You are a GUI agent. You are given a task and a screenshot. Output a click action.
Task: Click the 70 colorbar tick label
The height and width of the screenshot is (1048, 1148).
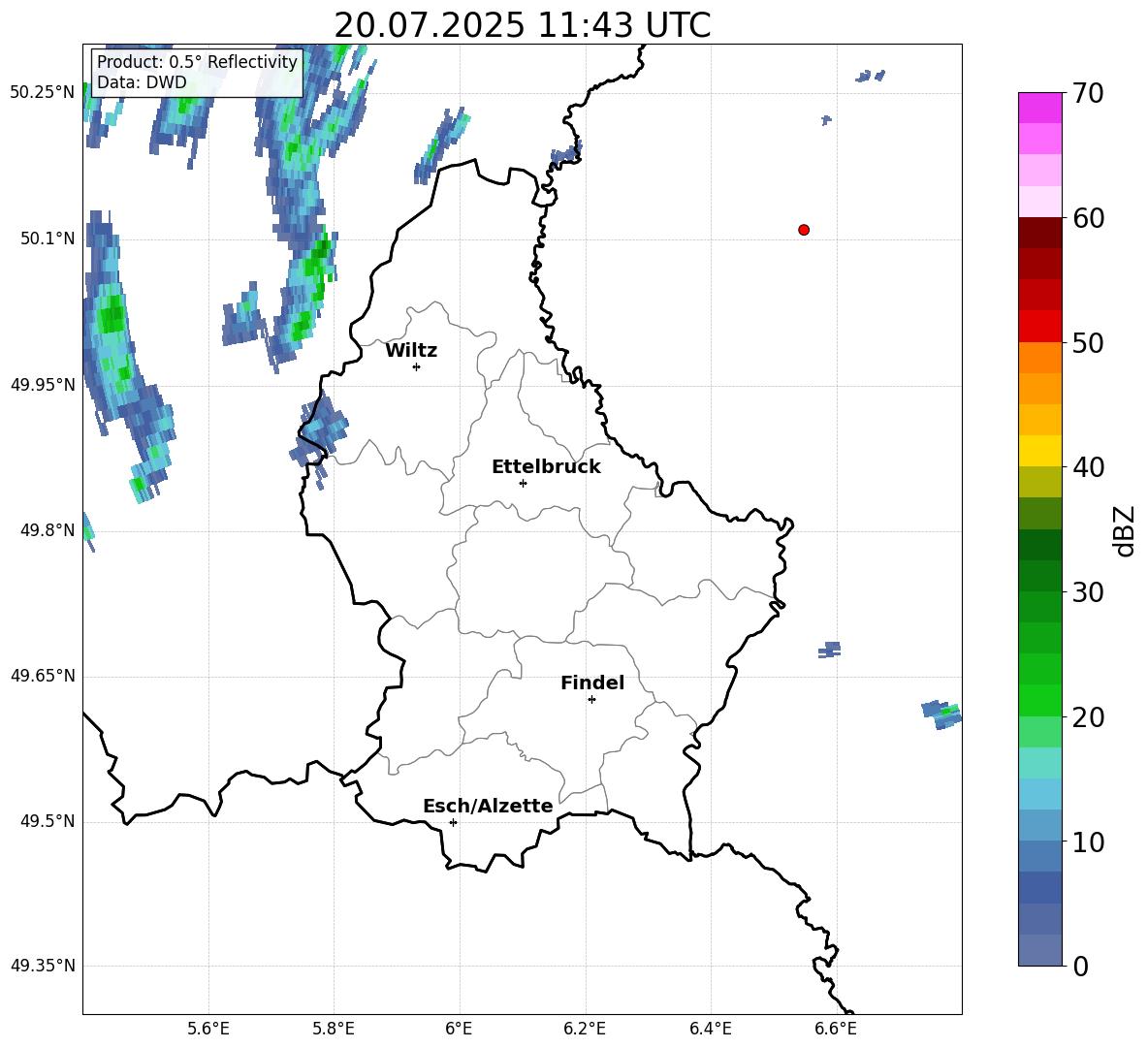[x=1088, y=94]
